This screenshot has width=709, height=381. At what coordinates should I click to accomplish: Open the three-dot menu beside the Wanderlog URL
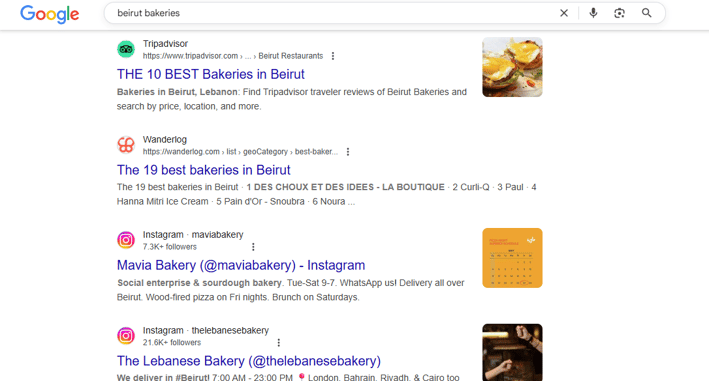pos(348,152)
